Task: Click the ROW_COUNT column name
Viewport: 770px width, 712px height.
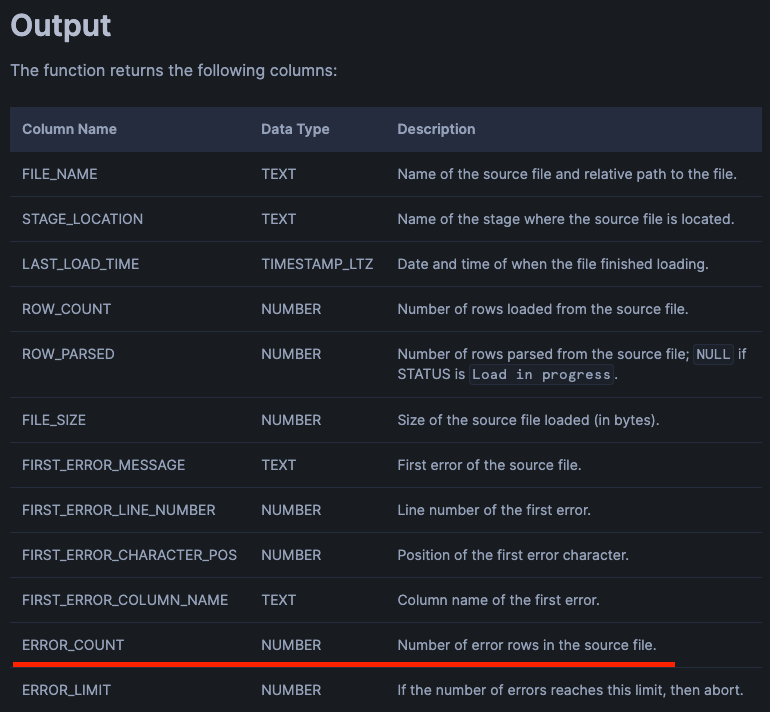Action: point(67,309)
